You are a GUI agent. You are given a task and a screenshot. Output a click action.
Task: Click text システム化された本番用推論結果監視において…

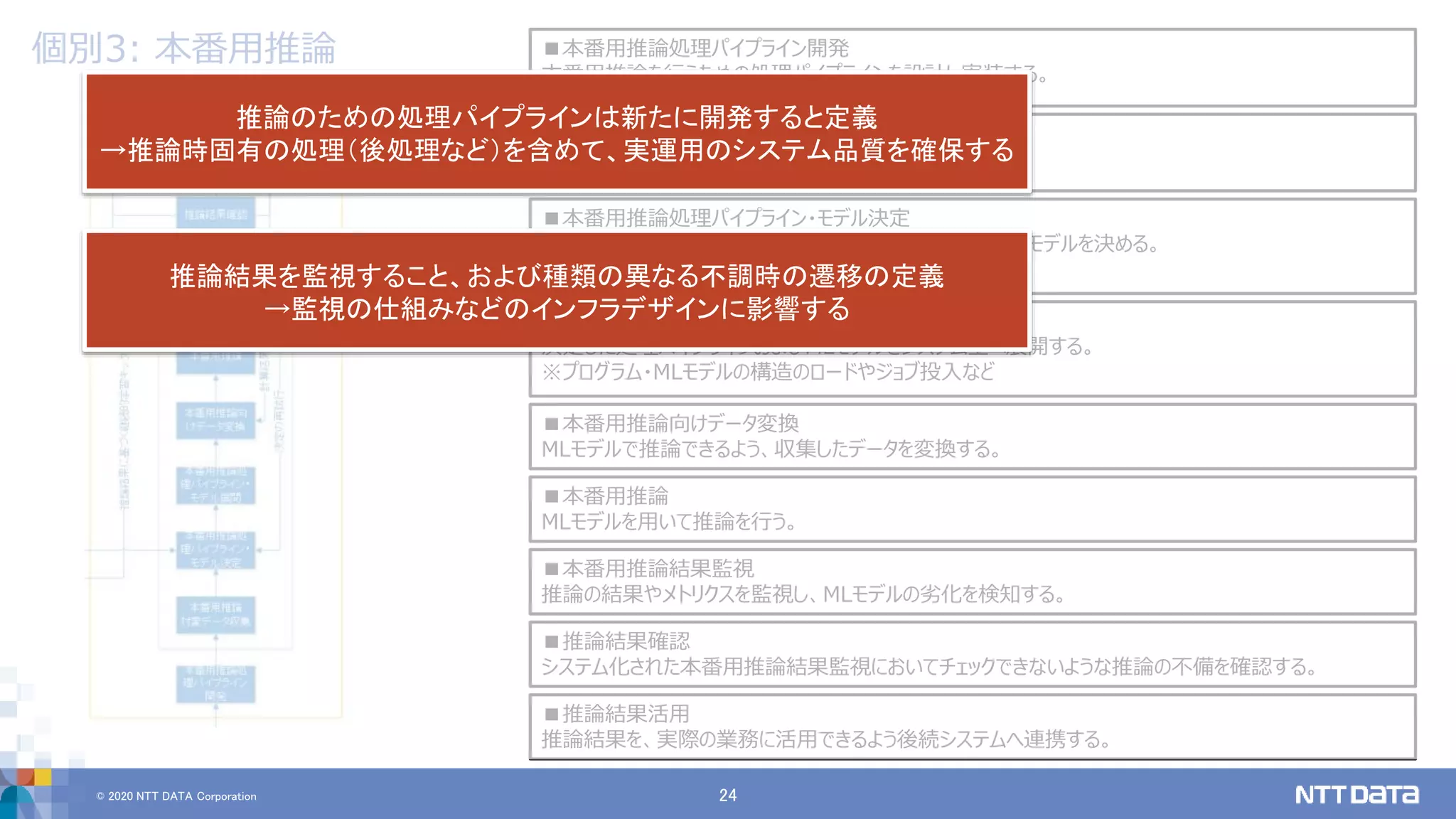click(930, 667)
